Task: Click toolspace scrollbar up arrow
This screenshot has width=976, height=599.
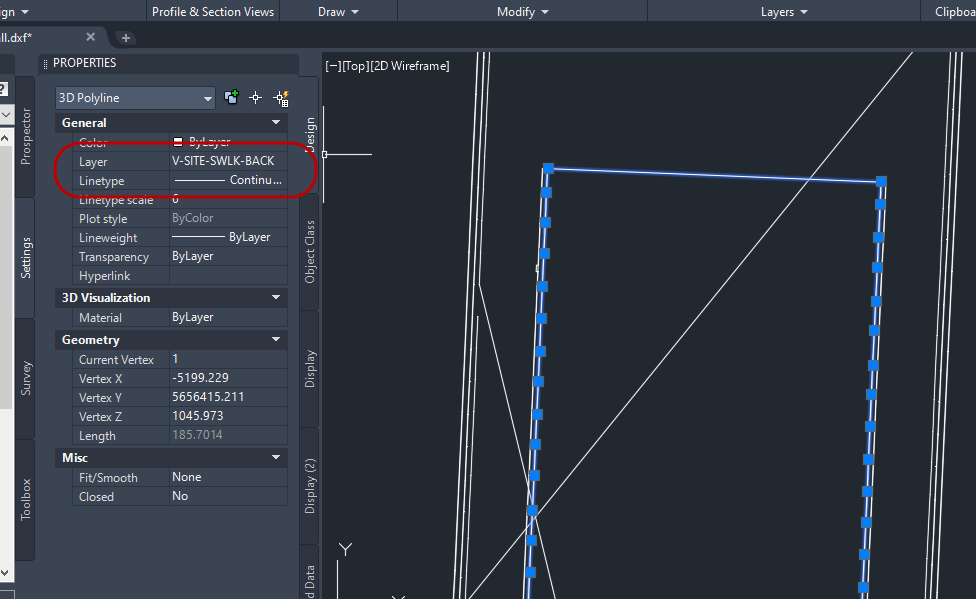Action: (4, 138)
